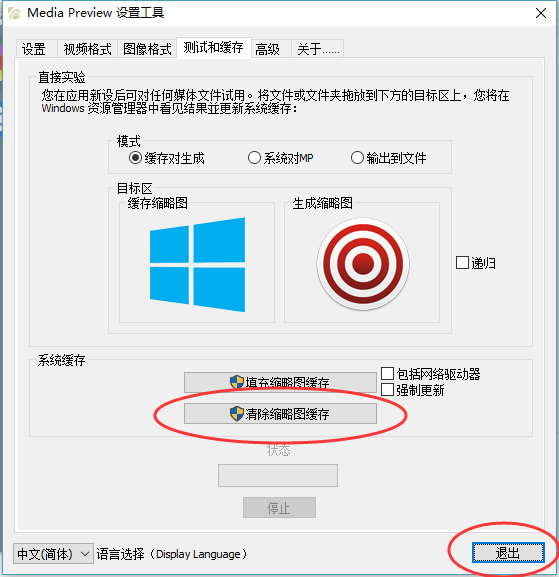
Task: Open the 视频格式 tab
Action: (87, 49)
